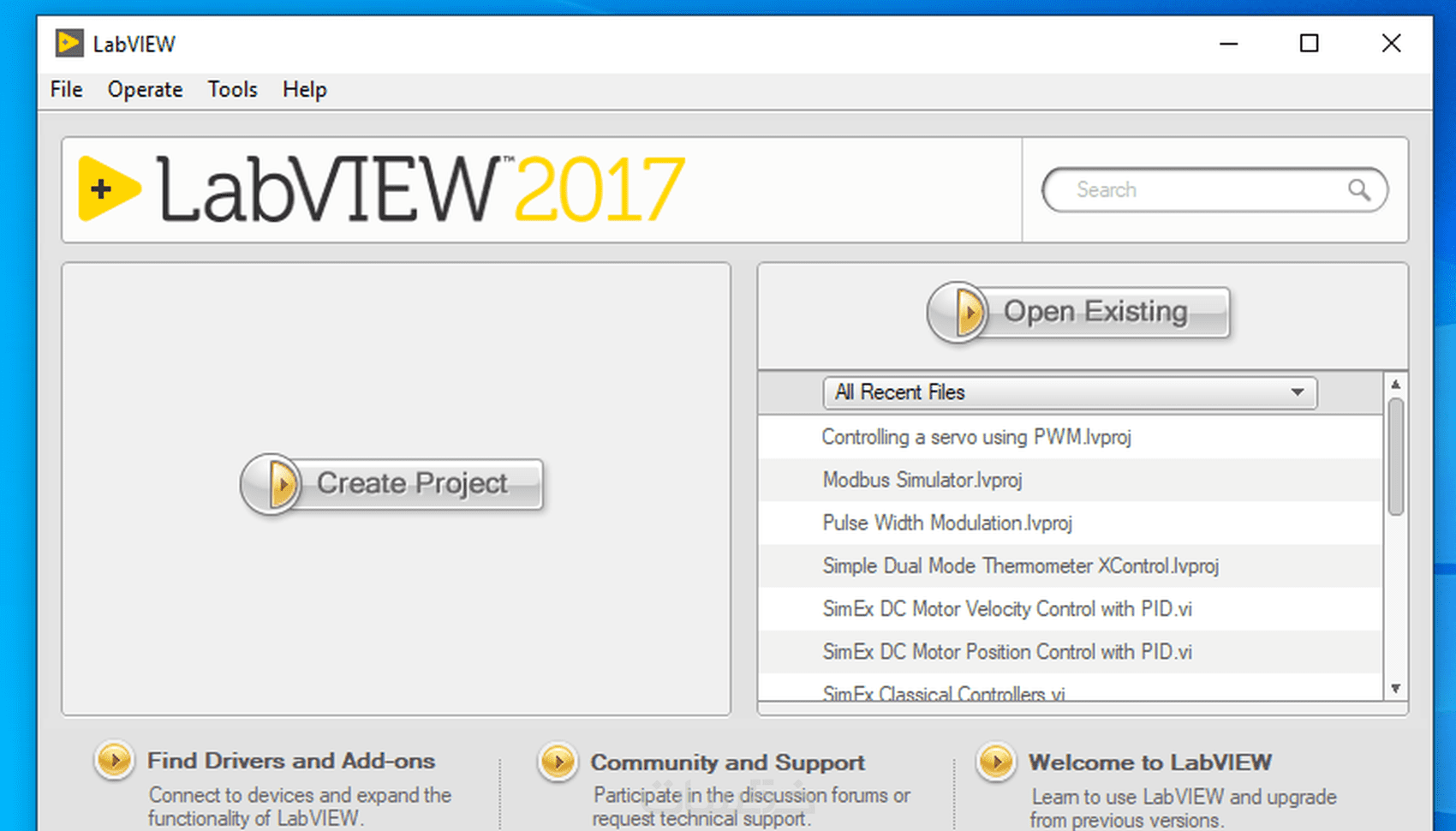The image size is (1456, 831).
Task: Open the Help menu
Action: 305,89
